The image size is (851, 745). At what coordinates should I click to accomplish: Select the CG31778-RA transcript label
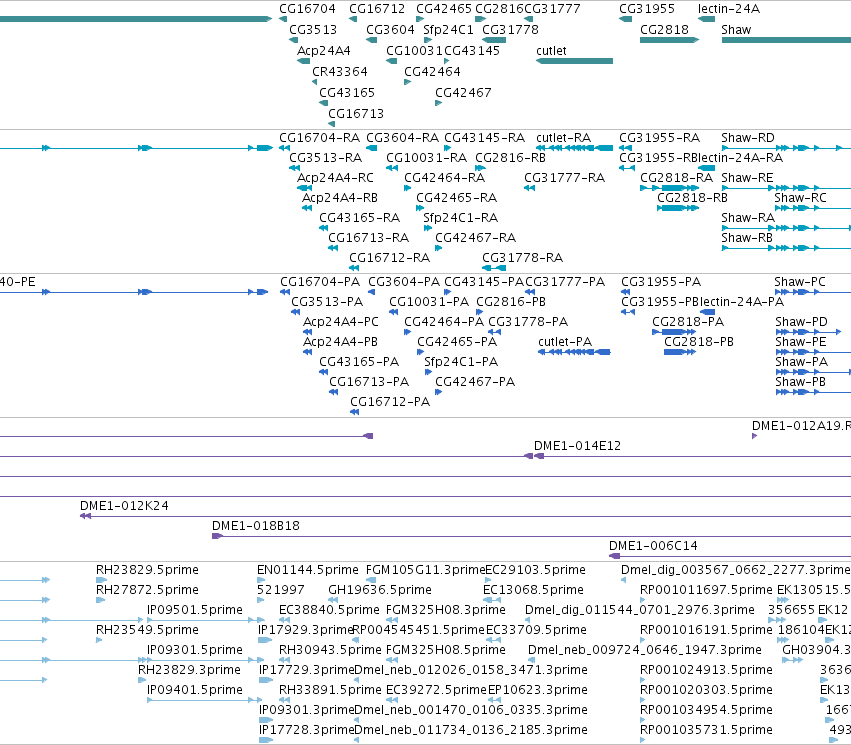coord(523,258)
